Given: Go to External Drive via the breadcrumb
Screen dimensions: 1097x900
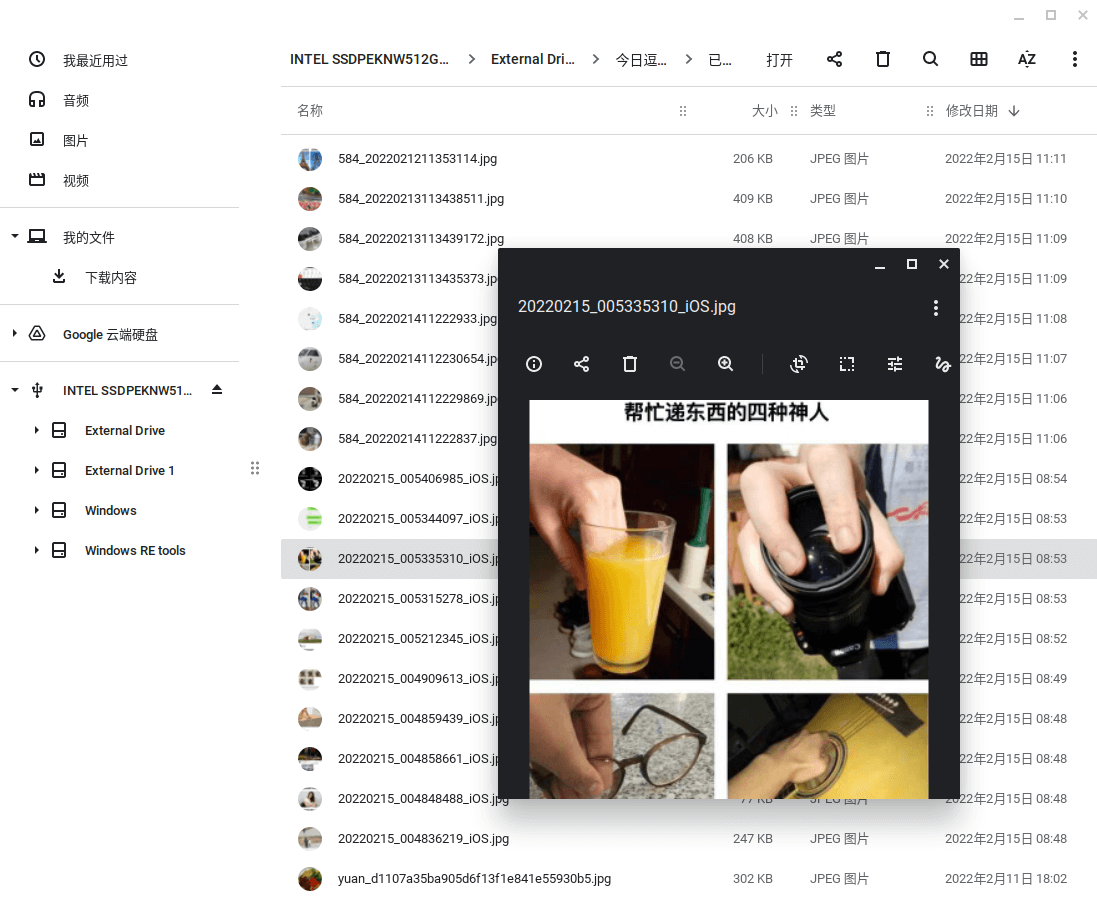Looking at the screenshot, I should (533, 59).
